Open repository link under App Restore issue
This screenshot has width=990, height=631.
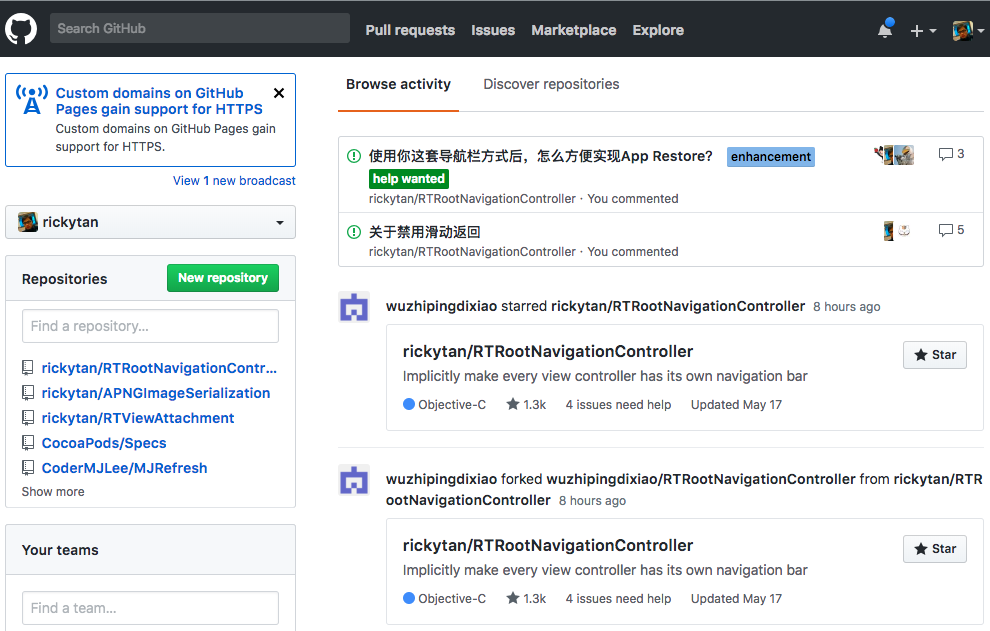coord(472,198)
